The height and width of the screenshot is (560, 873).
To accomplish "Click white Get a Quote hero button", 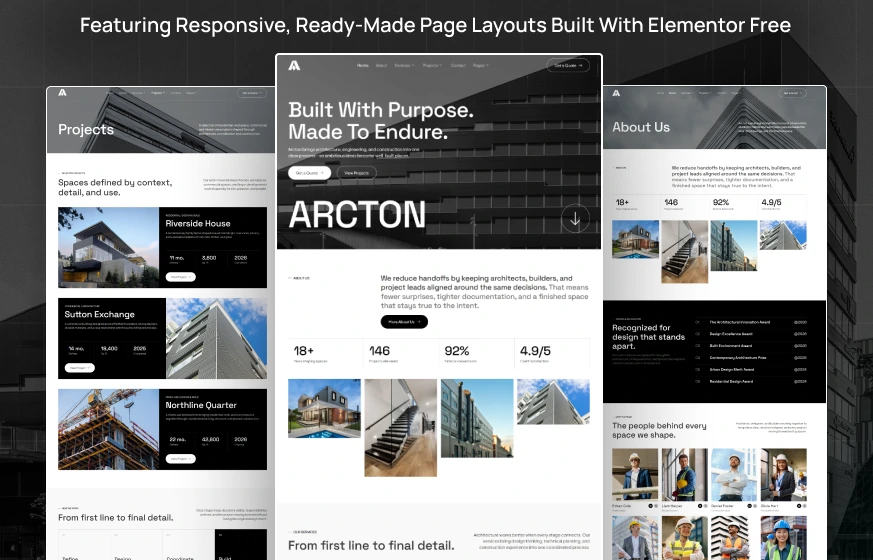I will 310,173.
